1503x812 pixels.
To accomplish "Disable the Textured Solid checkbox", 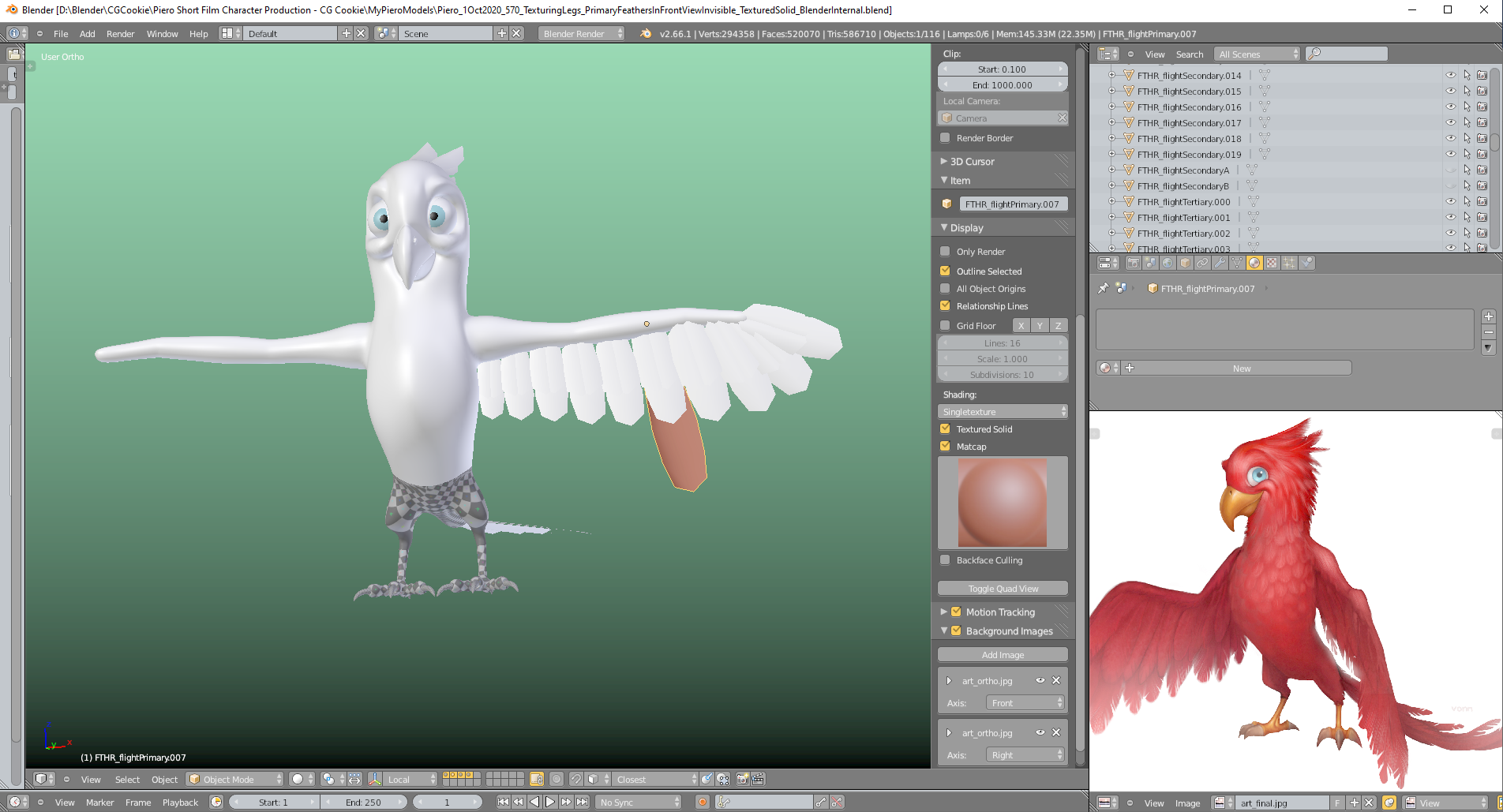I will click(945, 428).
